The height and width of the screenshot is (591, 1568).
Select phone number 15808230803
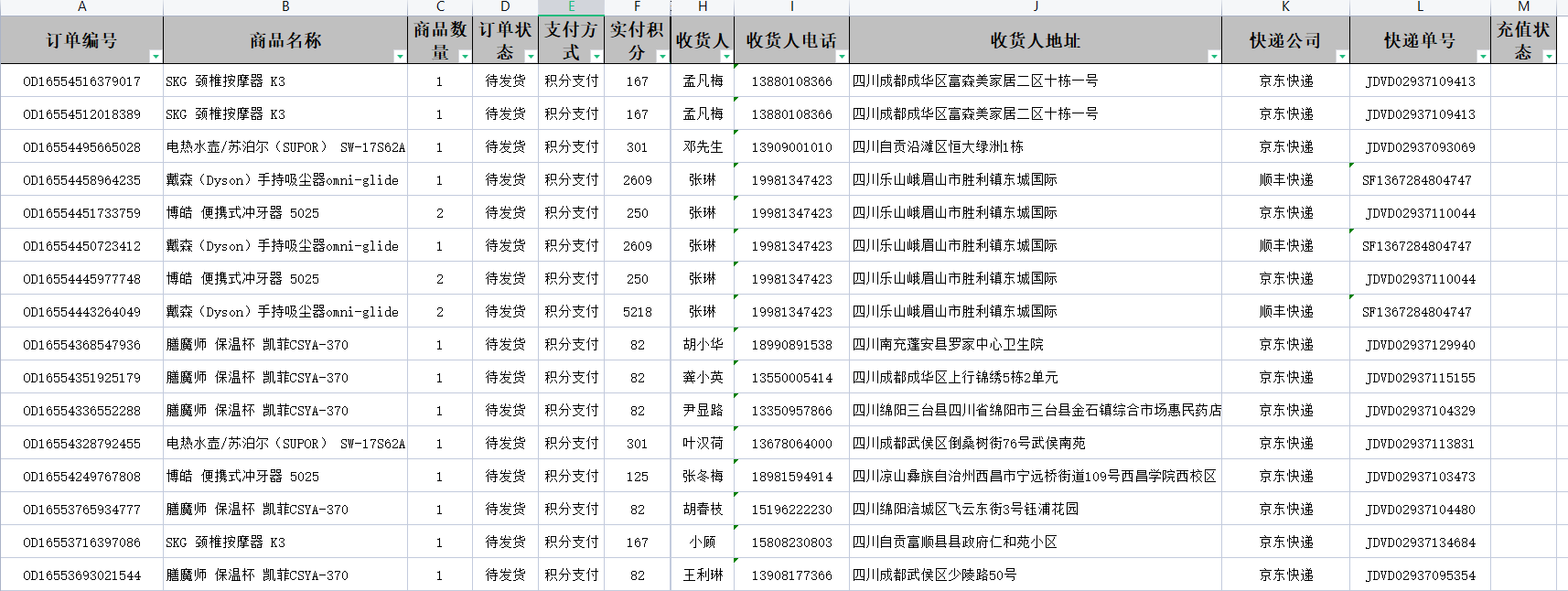point(792,543)
